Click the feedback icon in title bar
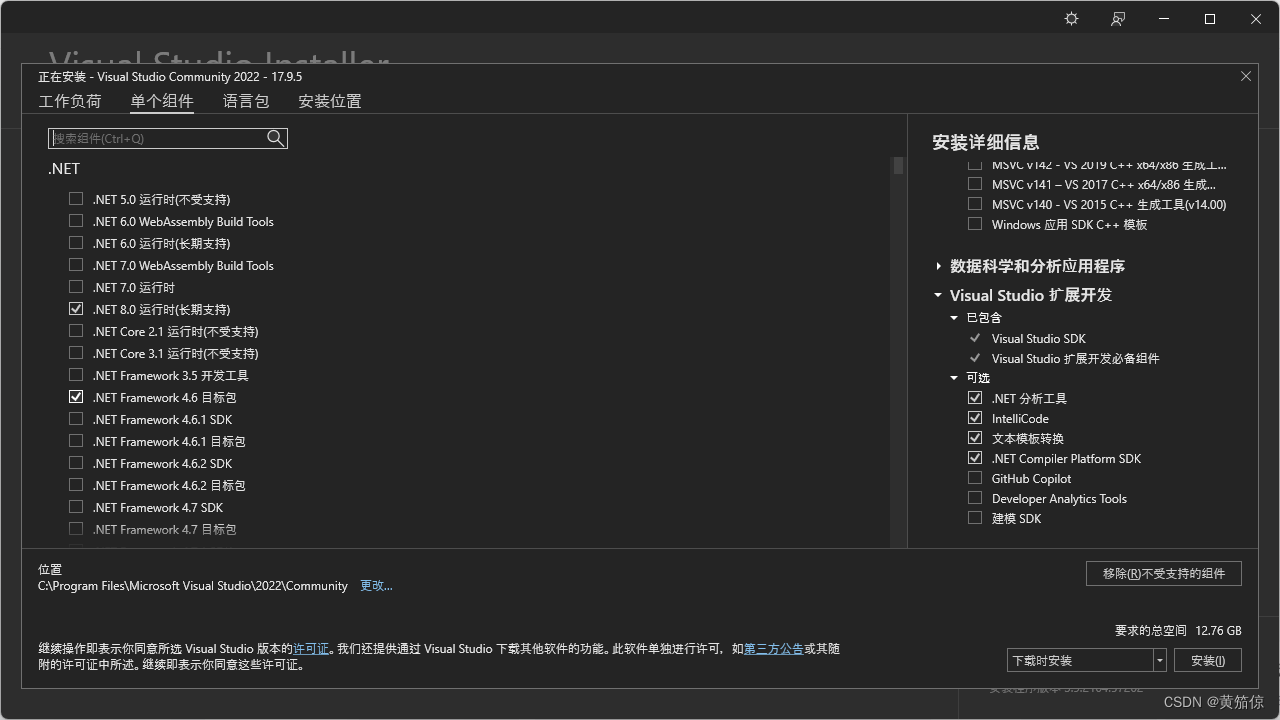 (1118, 19)
